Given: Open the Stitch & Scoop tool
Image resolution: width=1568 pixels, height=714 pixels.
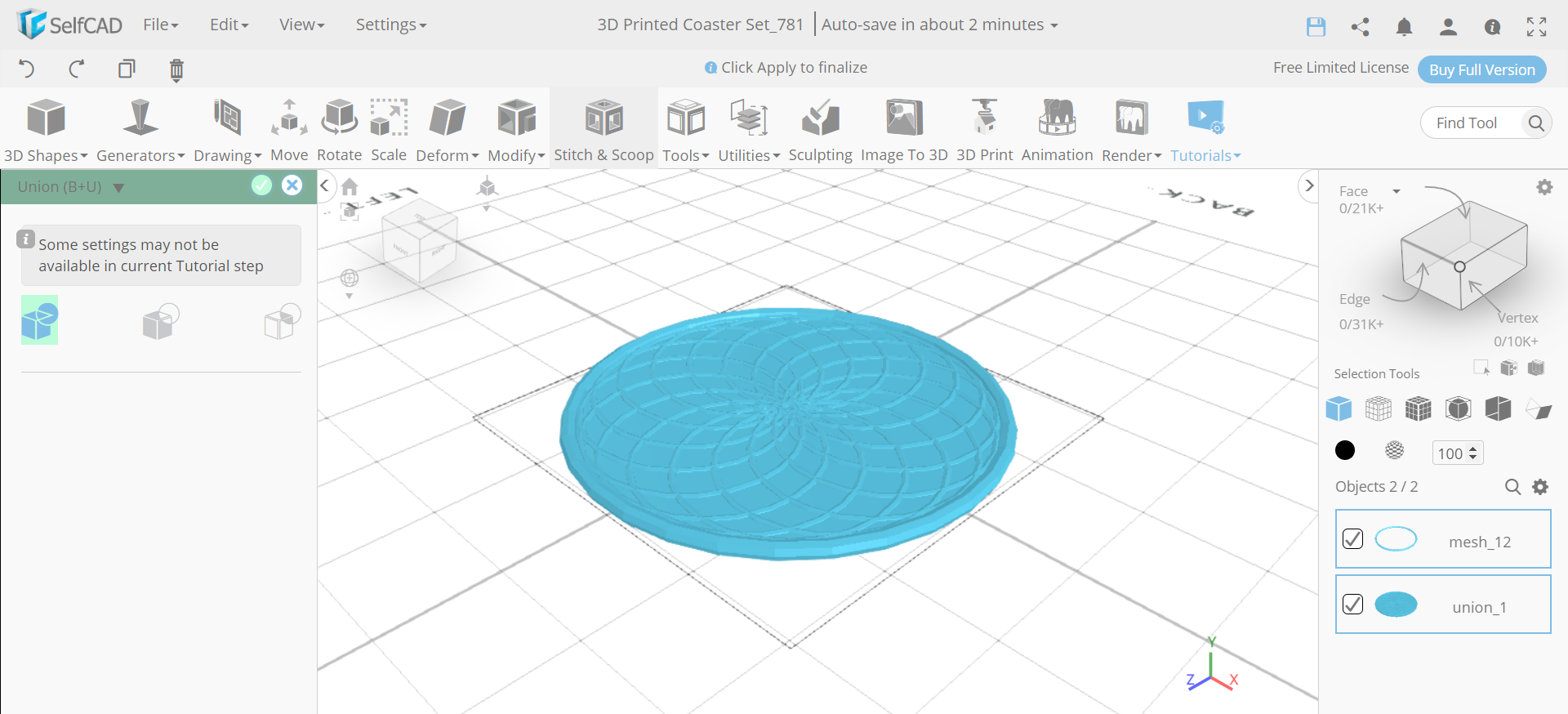Looking at the screenshot, I should pyautogui.click(x=604, y=130).
